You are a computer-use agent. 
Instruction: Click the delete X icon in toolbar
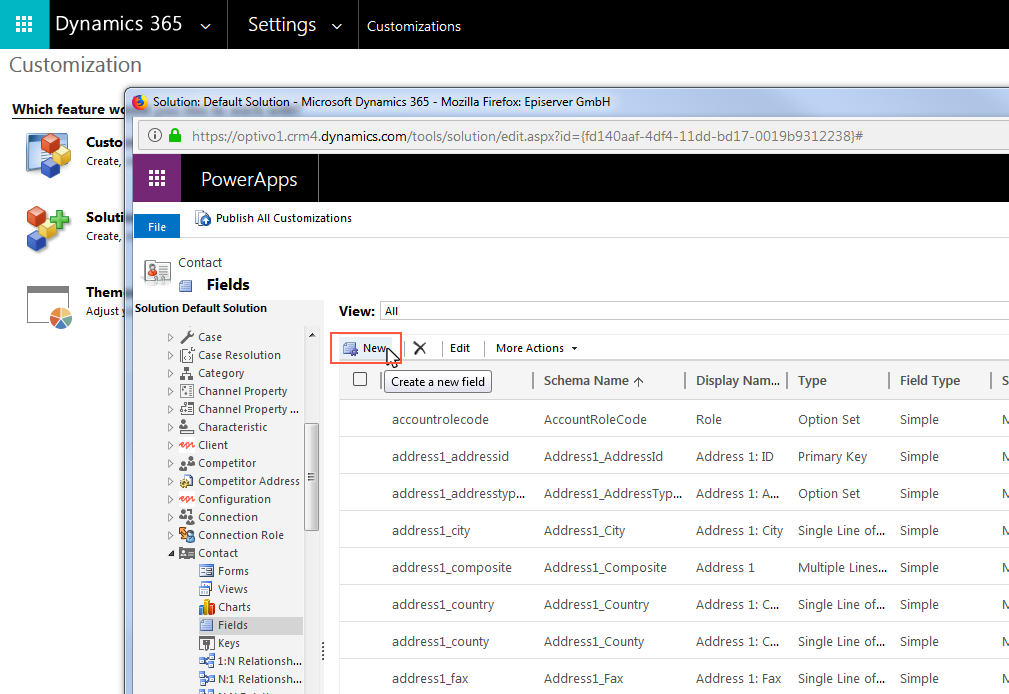pos(420,348)
